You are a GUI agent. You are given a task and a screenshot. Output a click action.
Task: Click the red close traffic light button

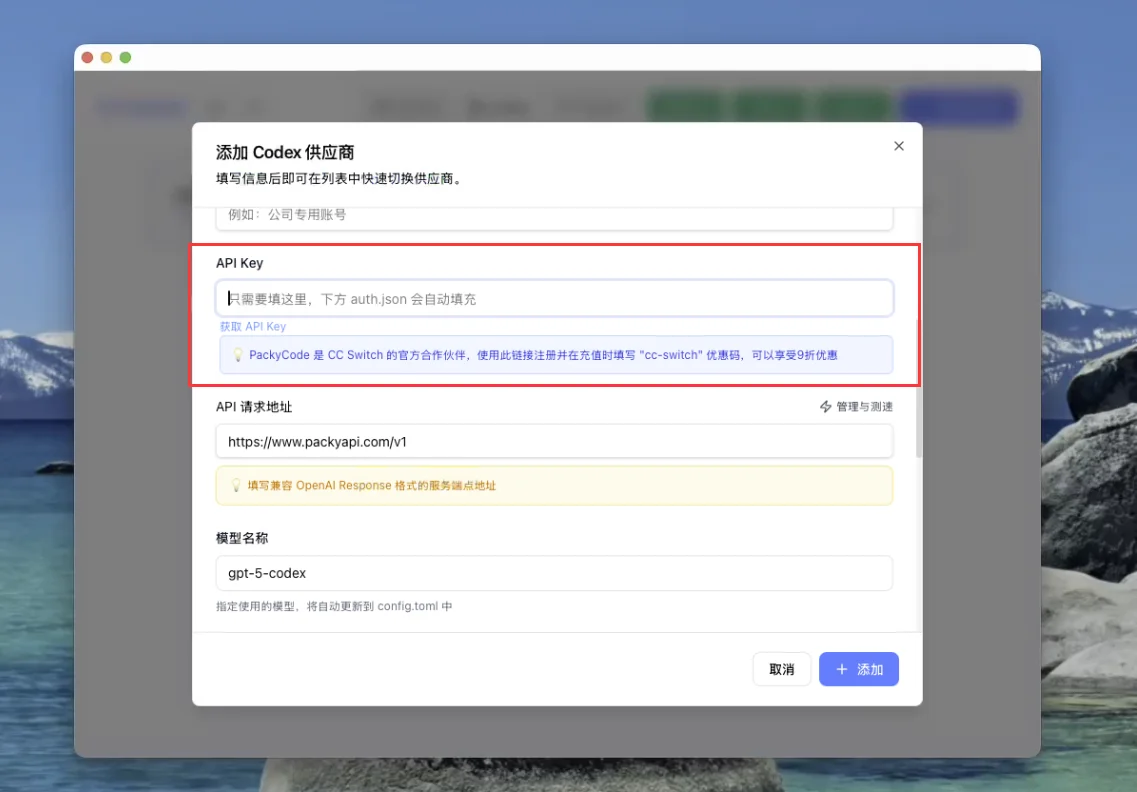[x=88, y=57]
